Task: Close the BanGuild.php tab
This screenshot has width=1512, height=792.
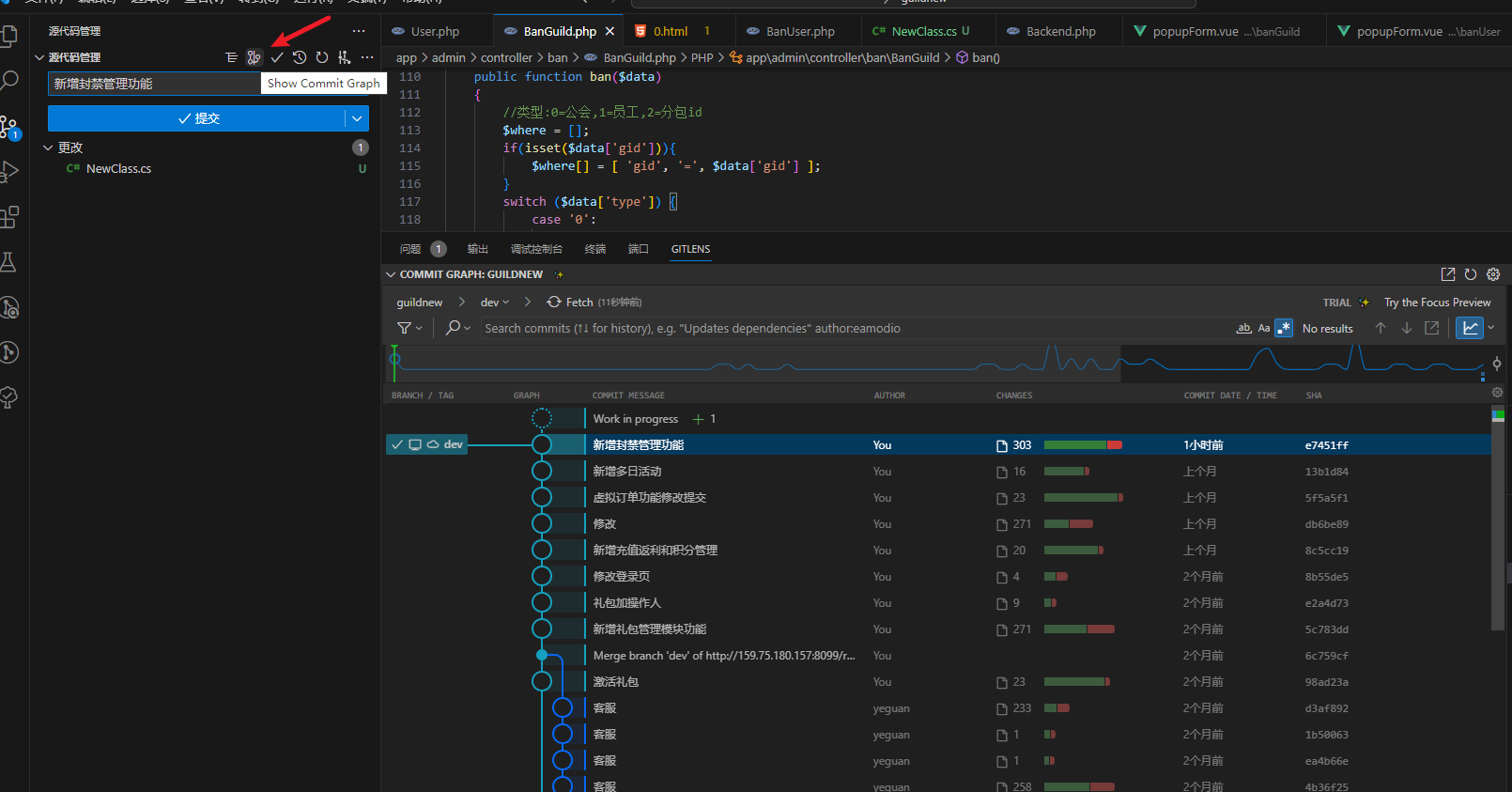Action: pos(609,31)
